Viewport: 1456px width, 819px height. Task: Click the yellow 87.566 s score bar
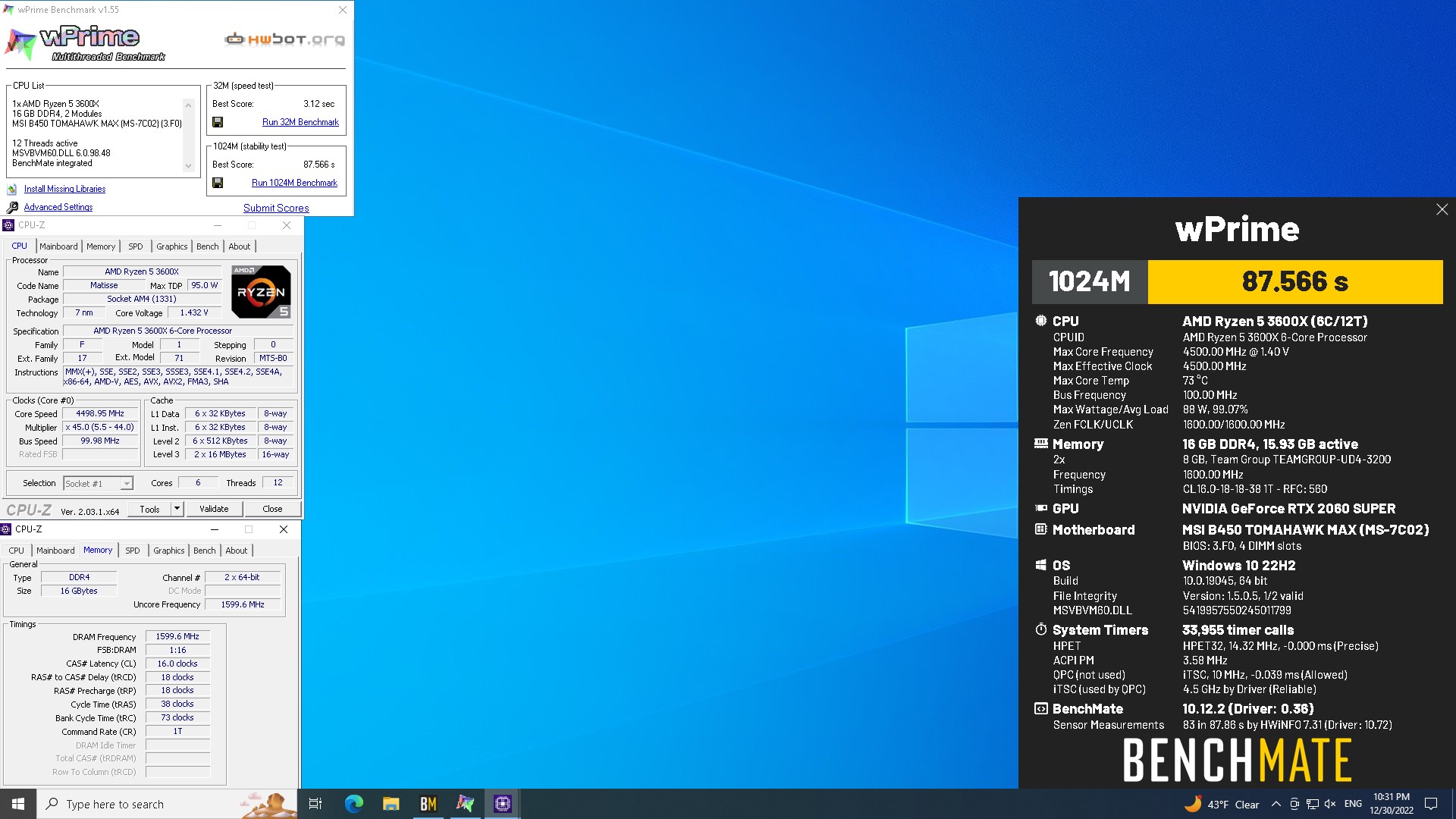1294,281
